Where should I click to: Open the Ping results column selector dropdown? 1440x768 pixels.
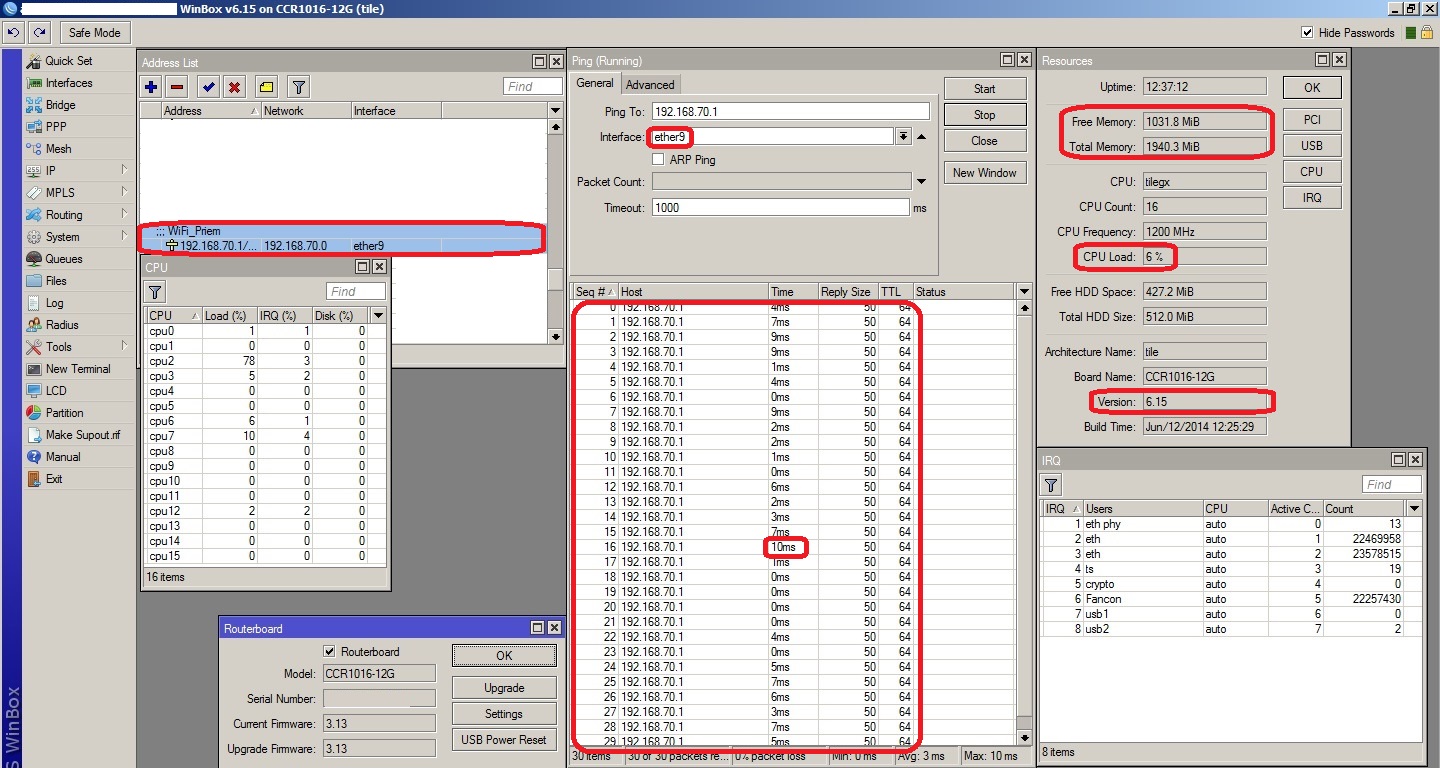[1023, 292]
